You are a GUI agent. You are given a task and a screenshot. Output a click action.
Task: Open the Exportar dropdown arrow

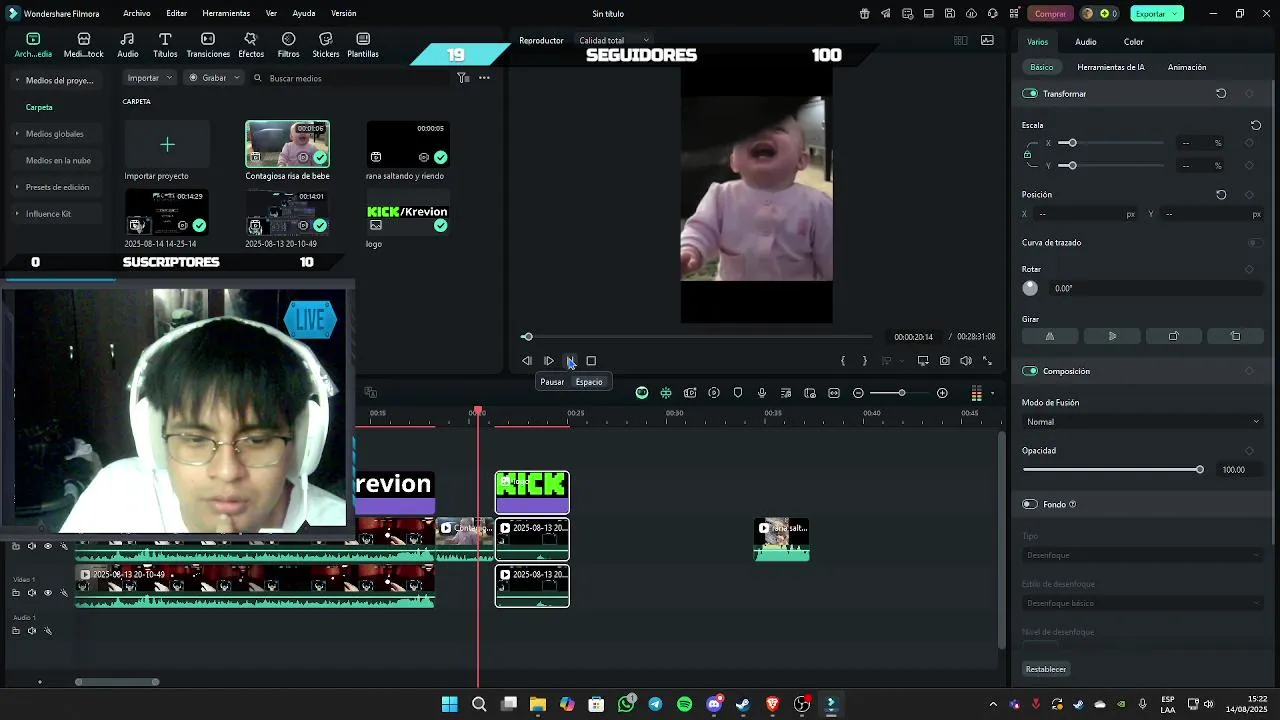[x=1175, y=14]
